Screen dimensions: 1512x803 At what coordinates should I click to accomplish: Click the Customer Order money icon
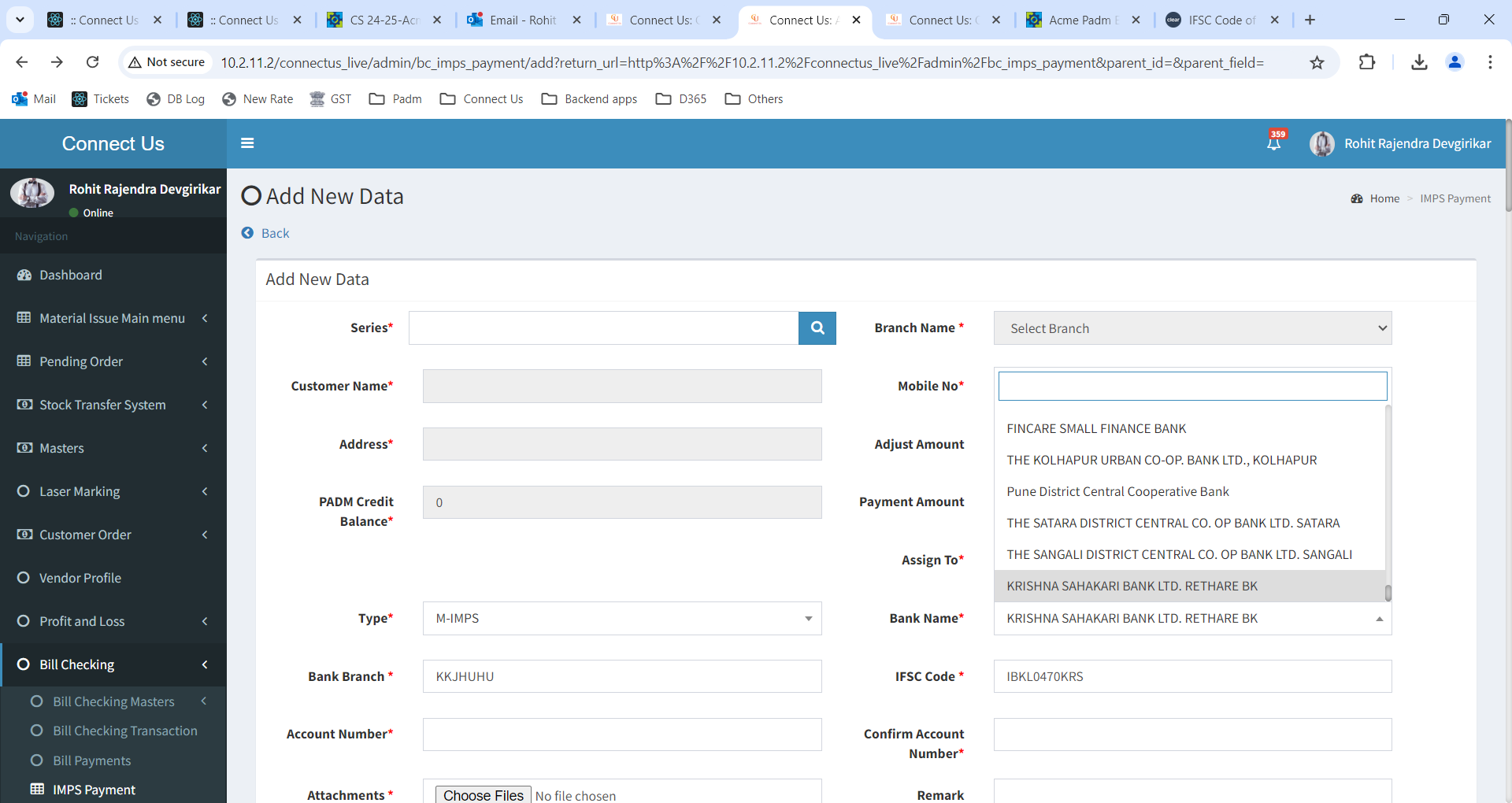click(x=24, y=535)
